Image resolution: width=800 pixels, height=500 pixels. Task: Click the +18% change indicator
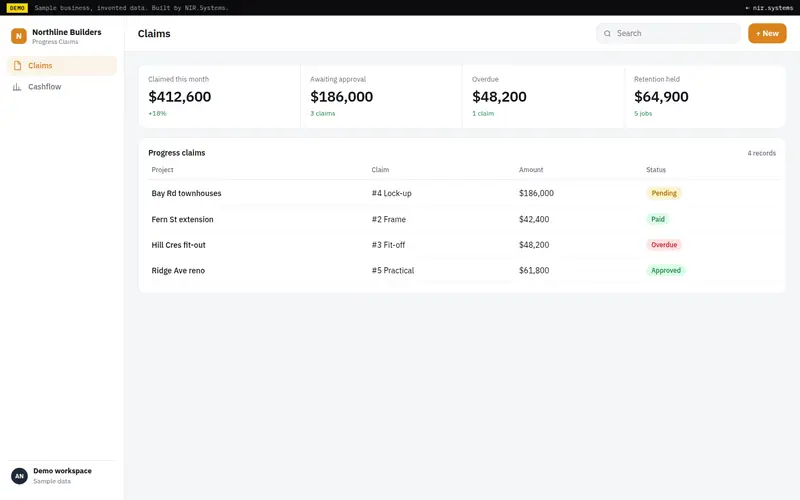pos(157,113)
